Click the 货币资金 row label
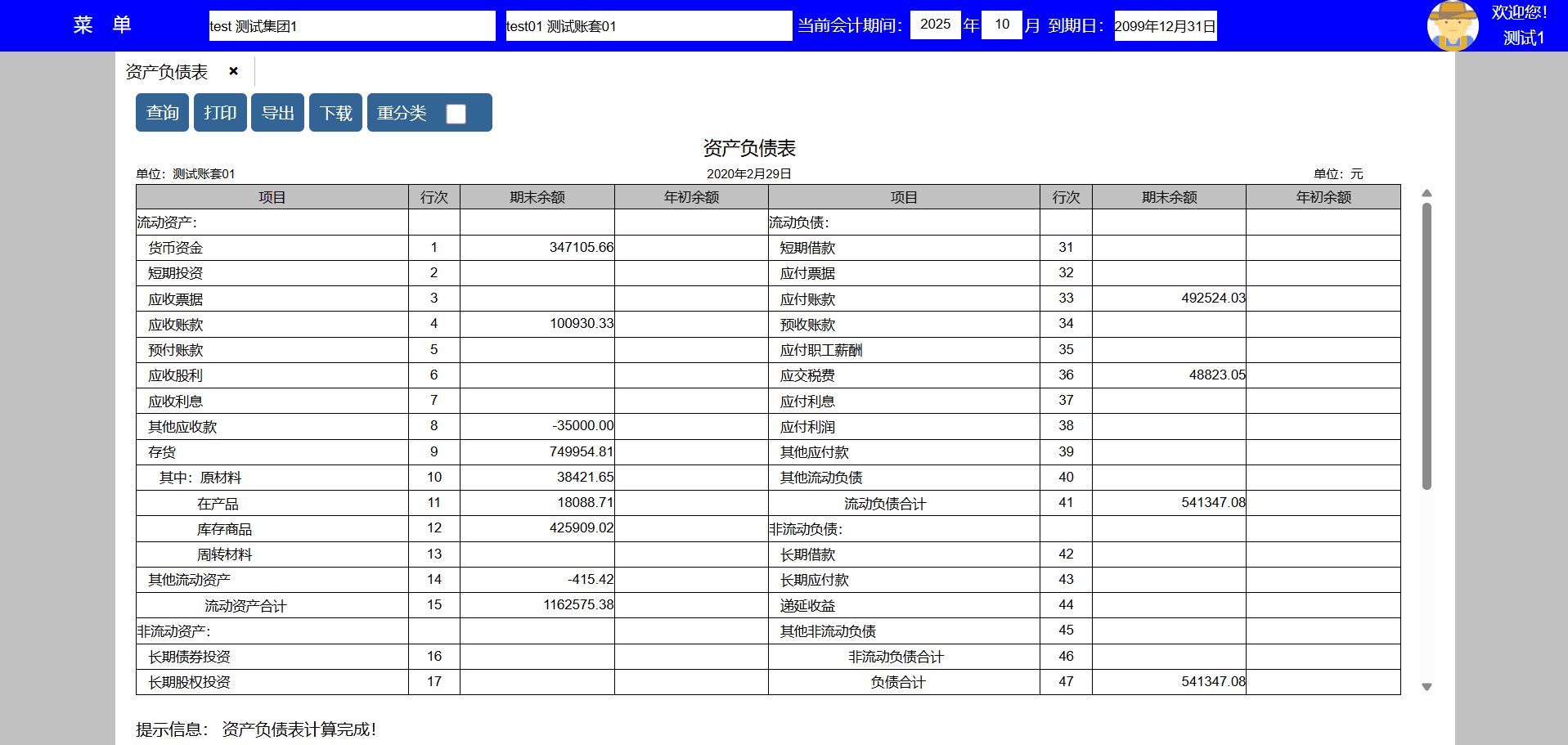The width and height of the screenshot is (1568, 745). coord(175,248)
